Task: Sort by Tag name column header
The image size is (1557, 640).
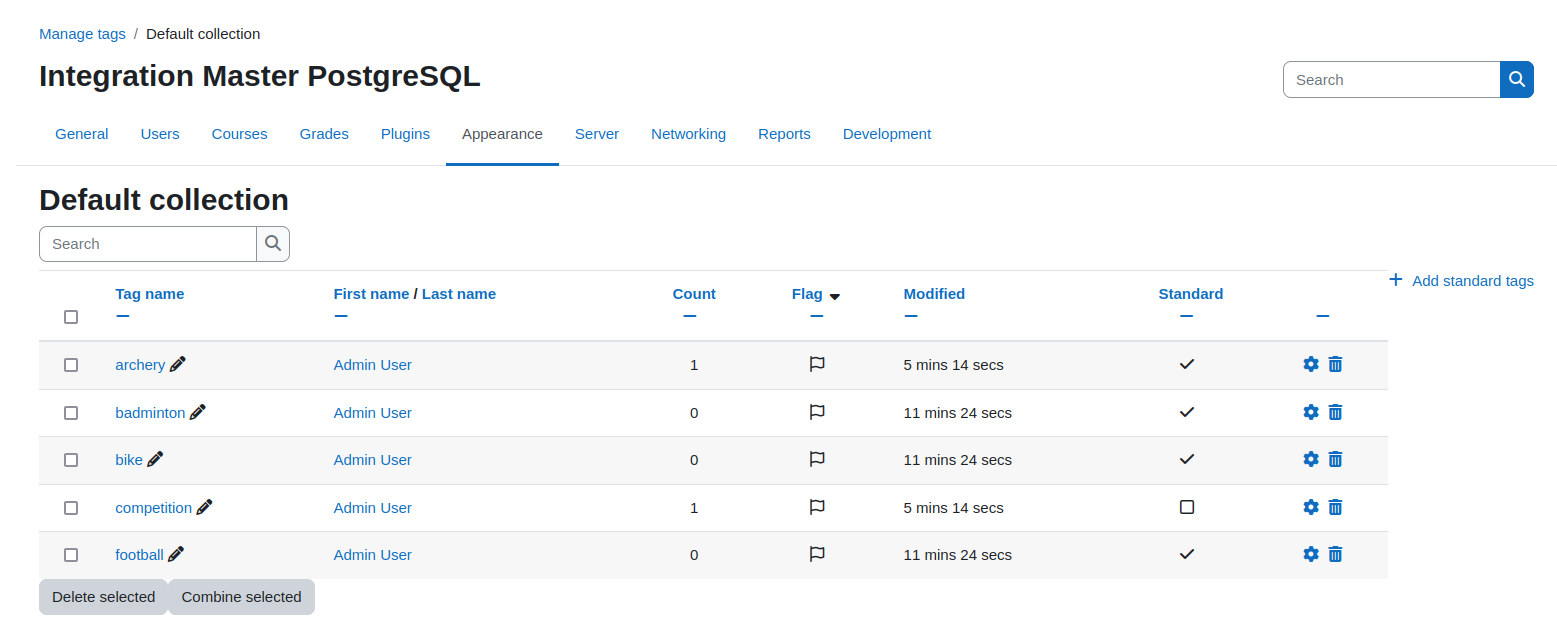Action: coord(150,294)
